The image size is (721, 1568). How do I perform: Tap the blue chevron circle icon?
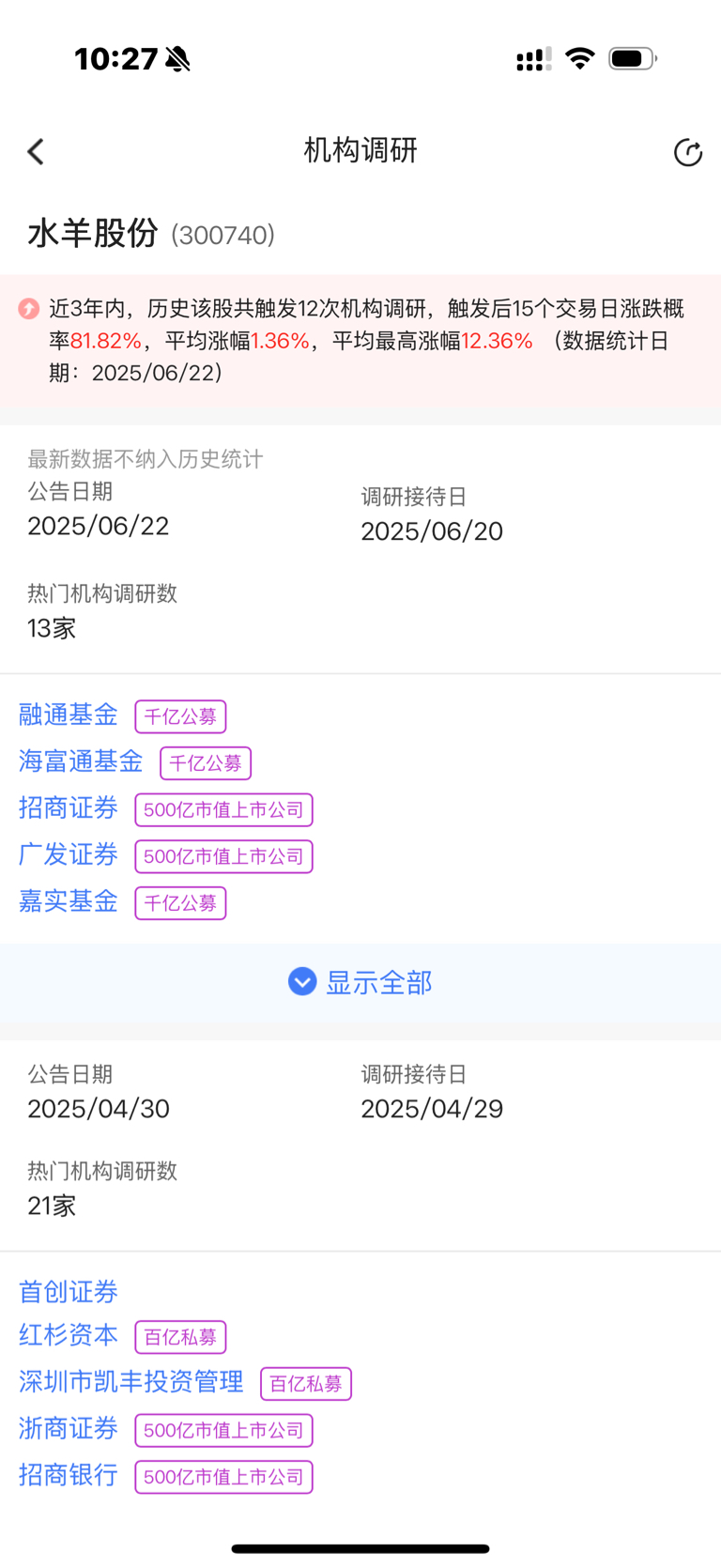click(x=302, y=982)
